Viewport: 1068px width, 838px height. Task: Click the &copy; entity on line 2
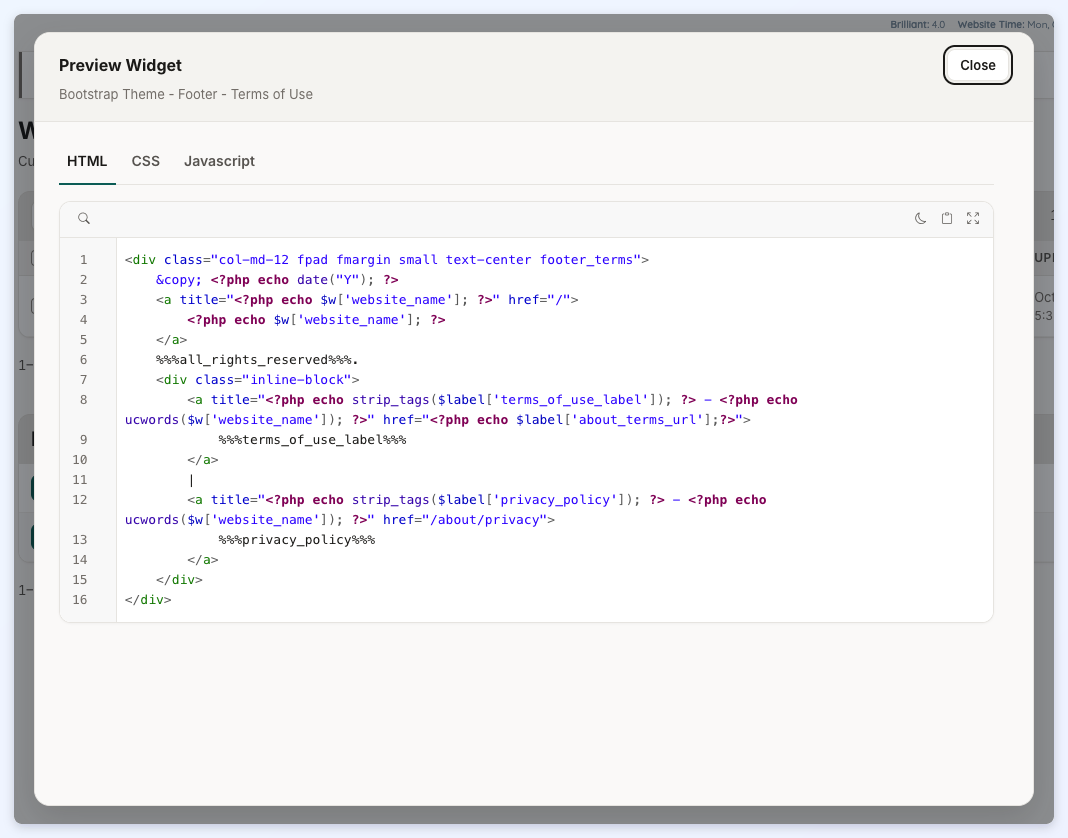point(179,279)
